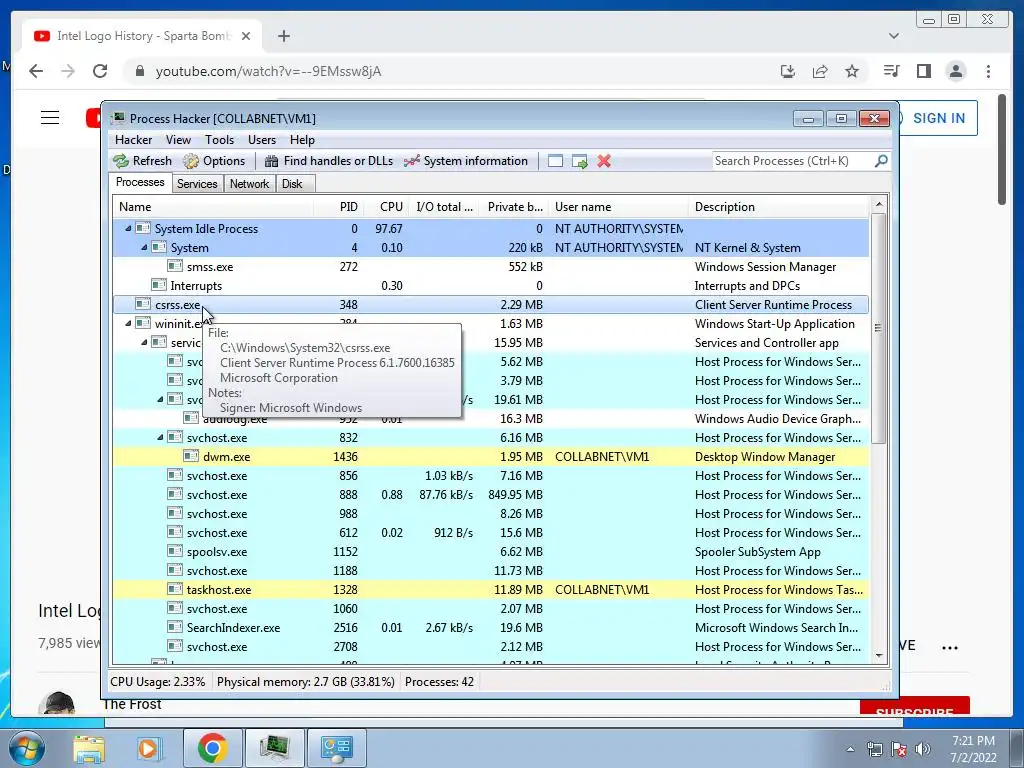Select the svchost.exe row with PID 2708

(491, 647)
